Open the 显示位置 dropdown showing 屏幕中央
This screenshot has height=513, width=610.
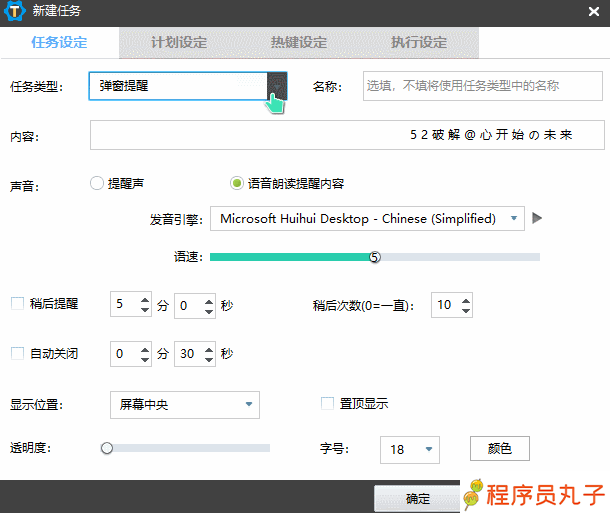(x=185, y=405)
